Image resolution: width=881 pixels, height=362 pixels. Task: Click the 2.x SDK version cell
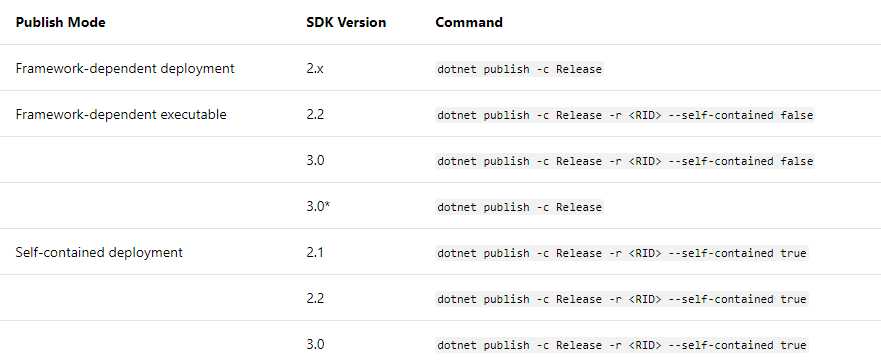(315, 69)
